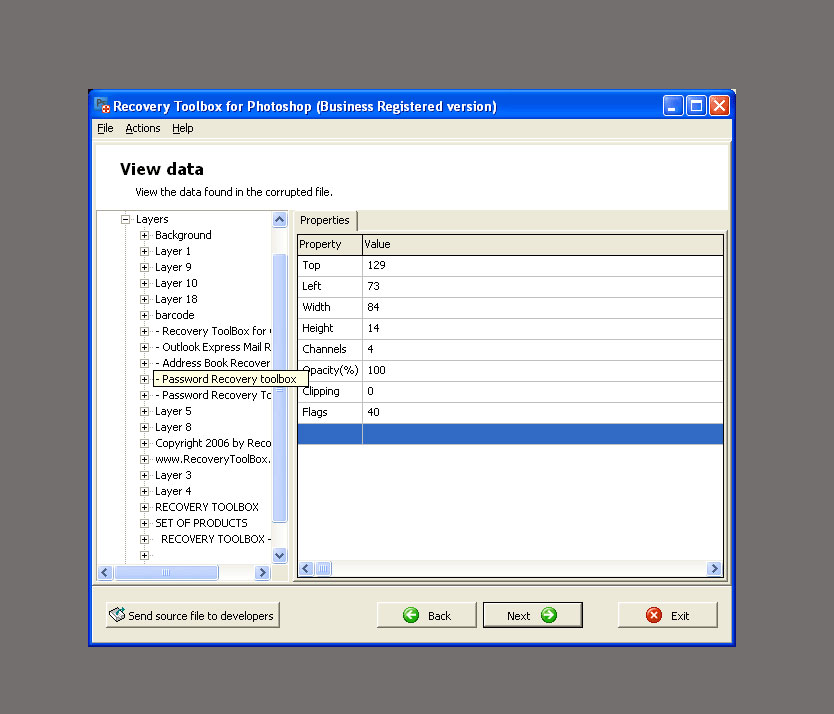
Task: Expand the Layer 8 node
Action: (x=144, y=427)
